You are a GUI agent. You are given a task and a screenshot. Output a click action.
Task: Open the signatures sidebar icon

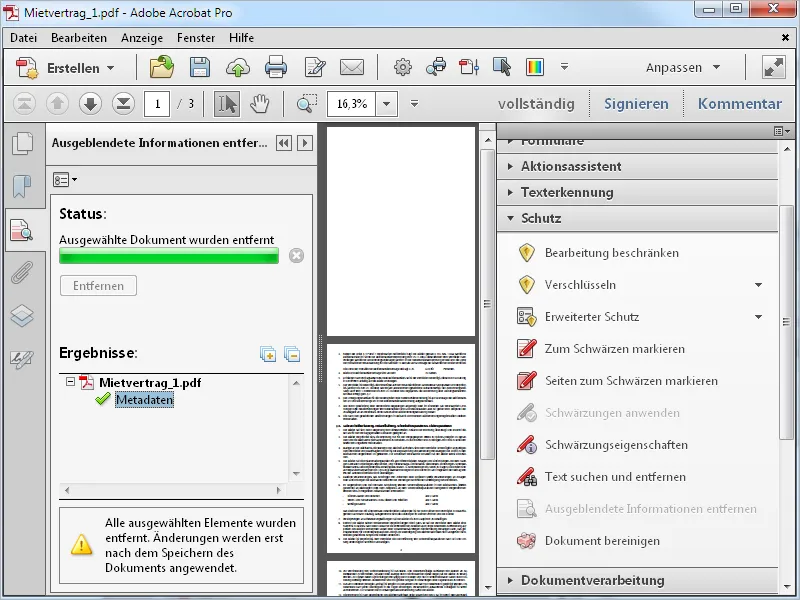22,360
